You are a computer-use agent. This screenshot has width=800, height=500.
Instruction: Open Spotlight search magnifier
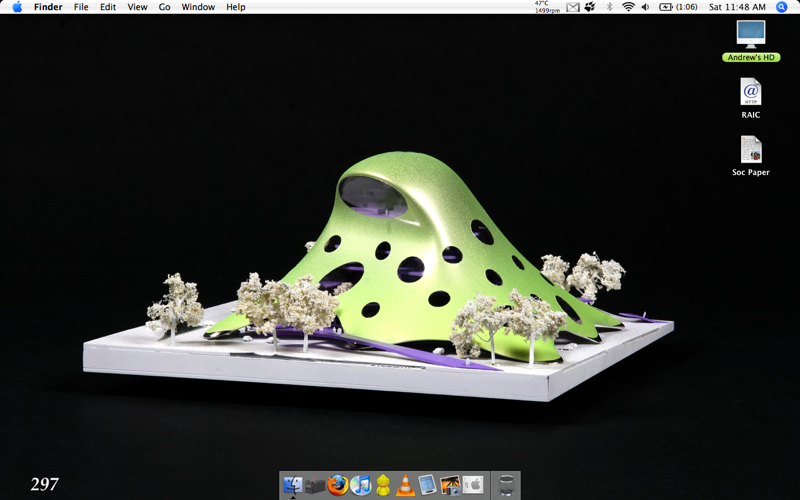tap(781, 7)
